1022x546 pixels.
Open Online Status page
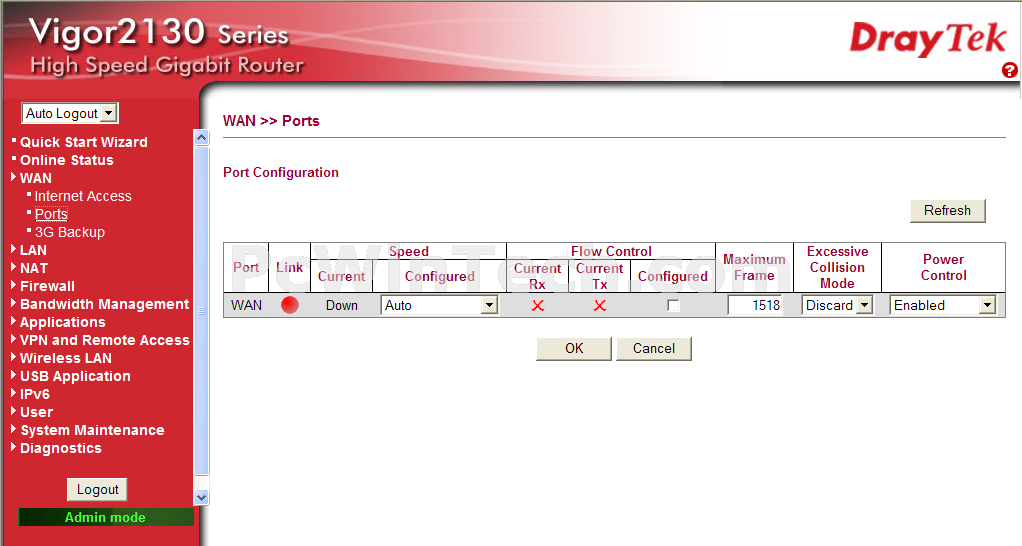[66, 160]
